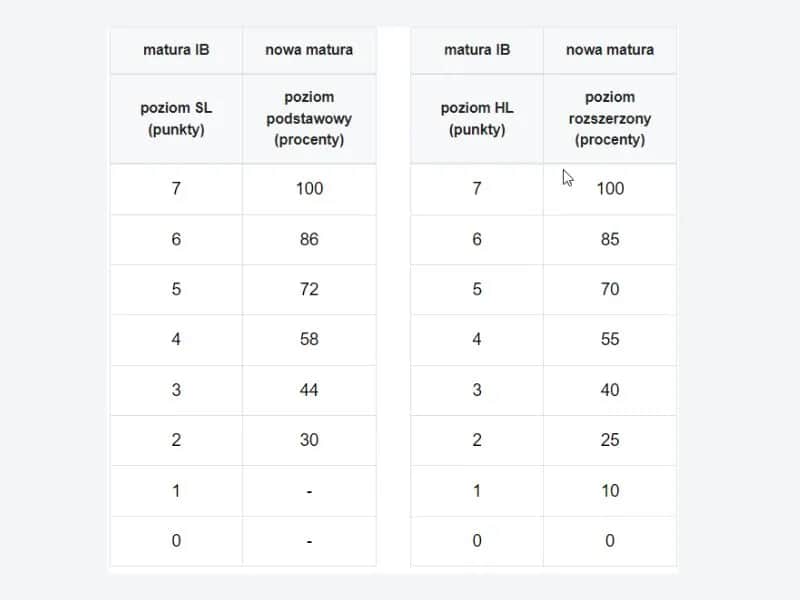Click the cell showing 85 percent
This screenshot has width=800, height=600.
610,239
